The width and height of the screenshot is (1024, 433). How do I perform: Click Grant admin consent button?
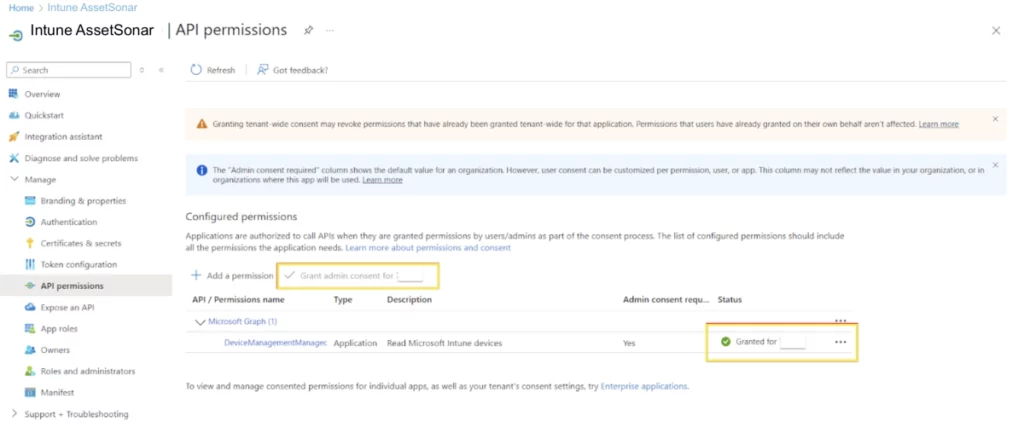point(345,275)
